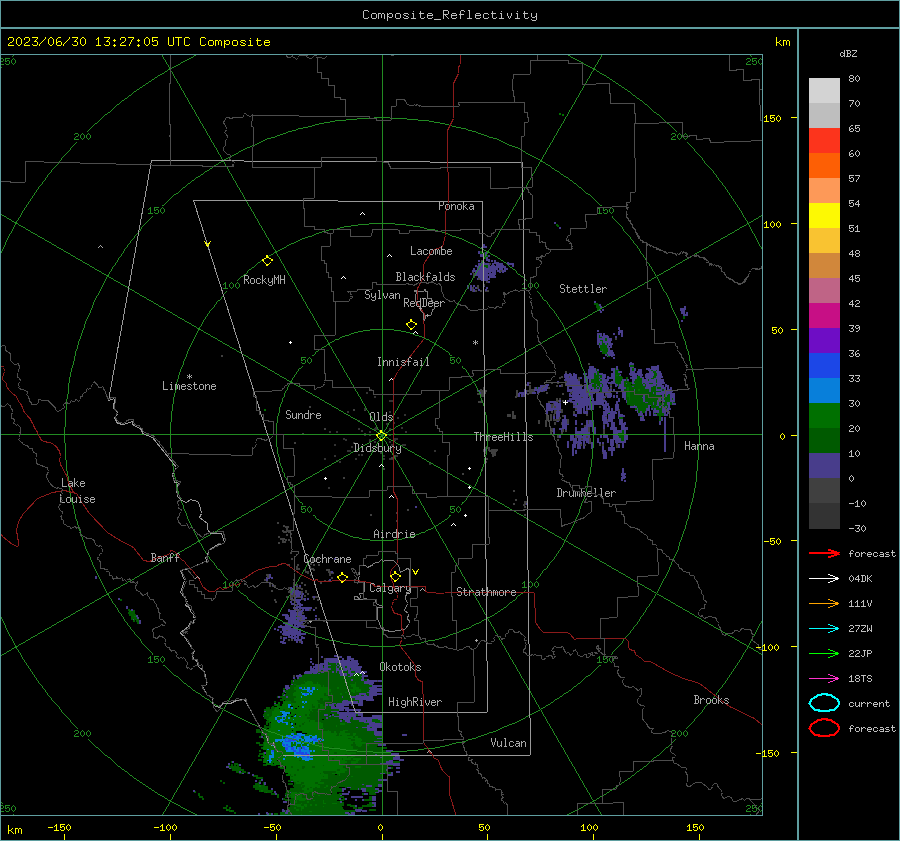Click the heavy rain echo southwest of HighRiver
900x841 pixels.
tap(325, 736)
